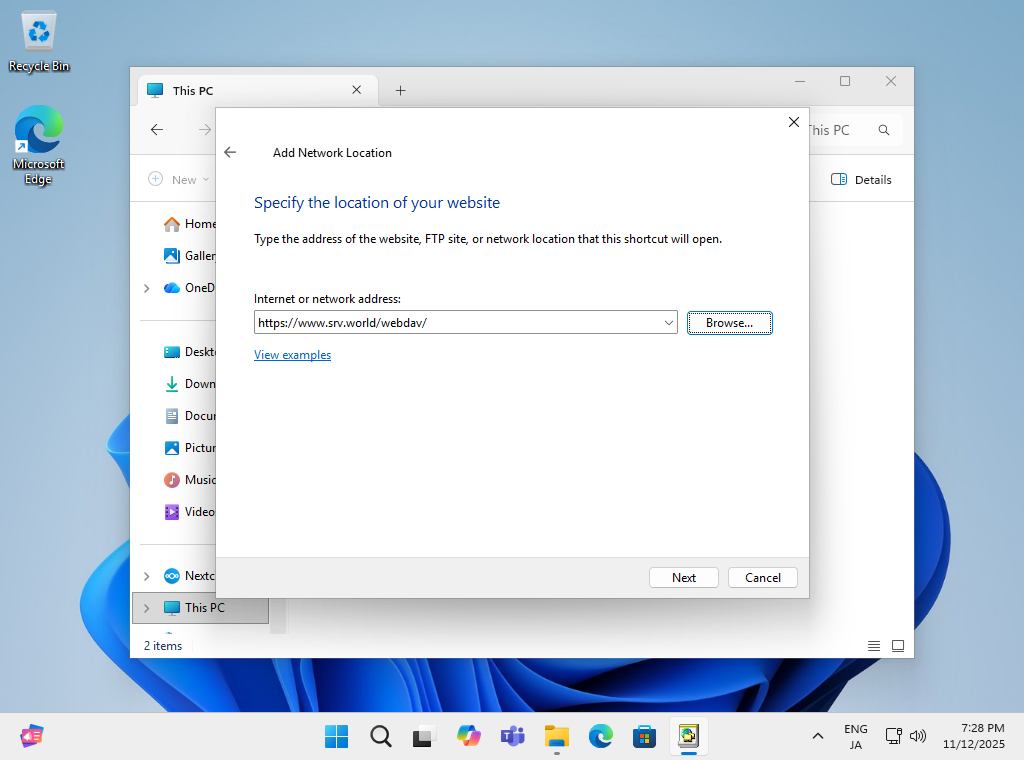Open the Recycle Bin desktop icon

click(39, 41)
